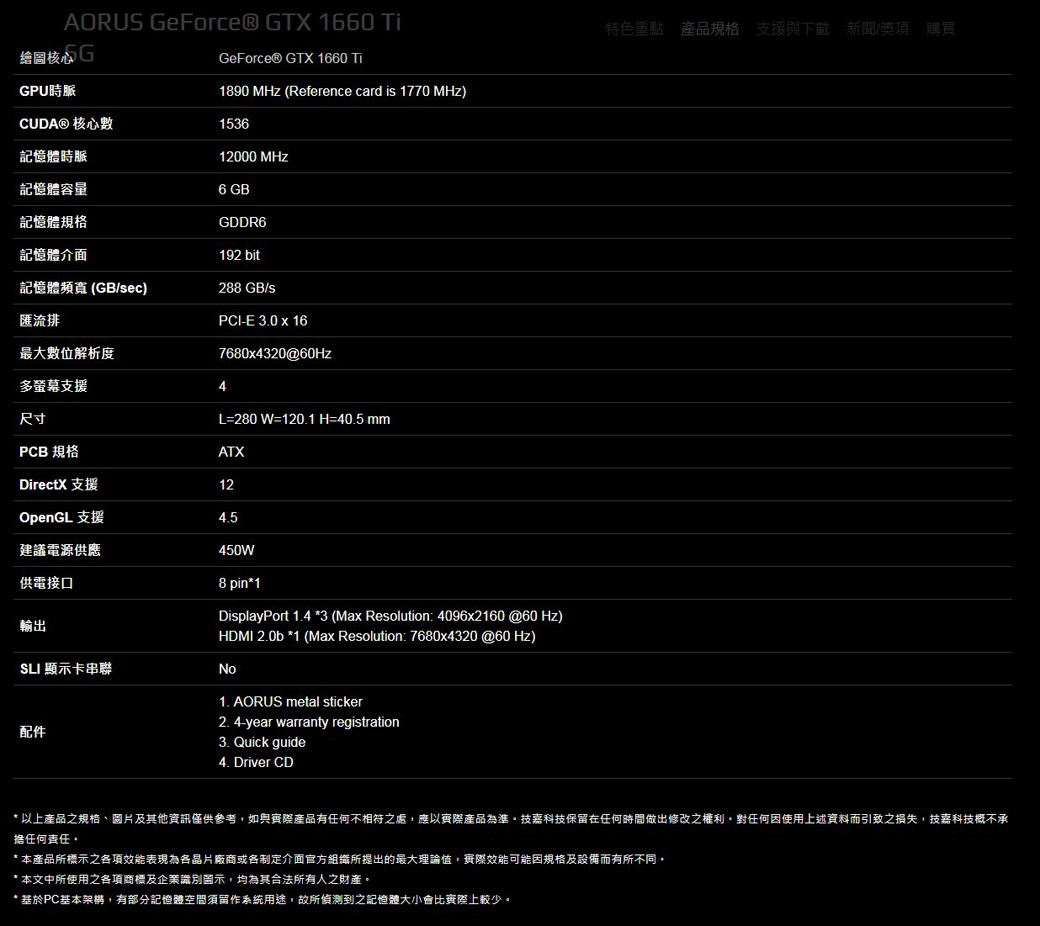Screen dimensions: 1040x926
Task: Click the PCI-E 3.0 x 16 bus value
Action: [x=263, y=321]
